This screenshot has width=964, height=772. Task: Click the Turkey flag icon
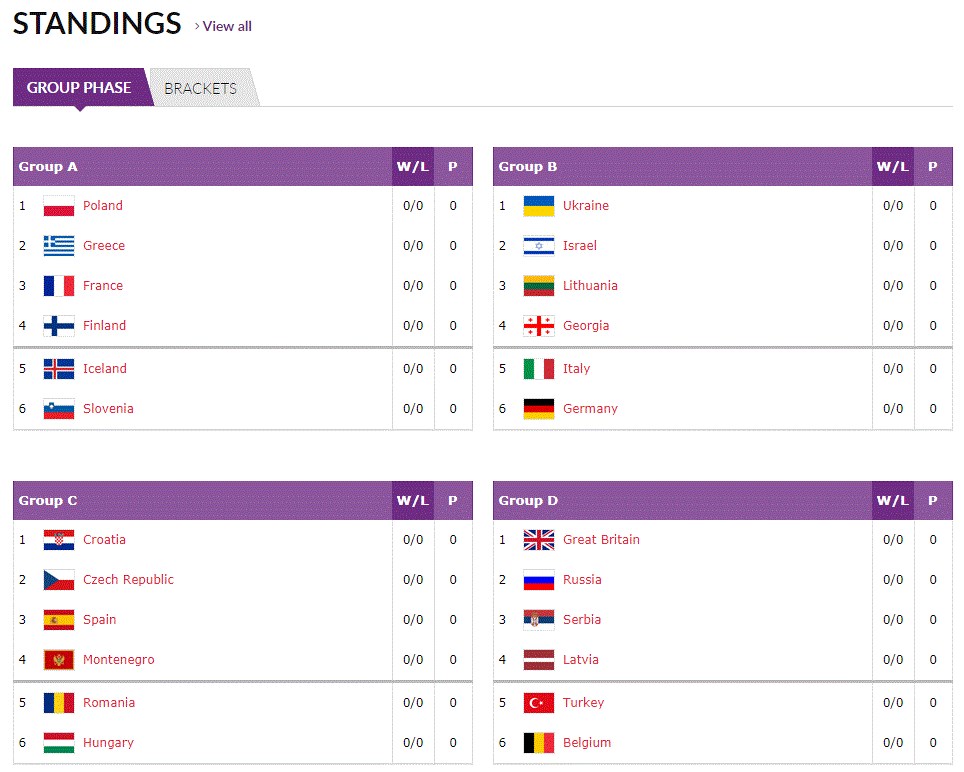[x=539, y=703]
